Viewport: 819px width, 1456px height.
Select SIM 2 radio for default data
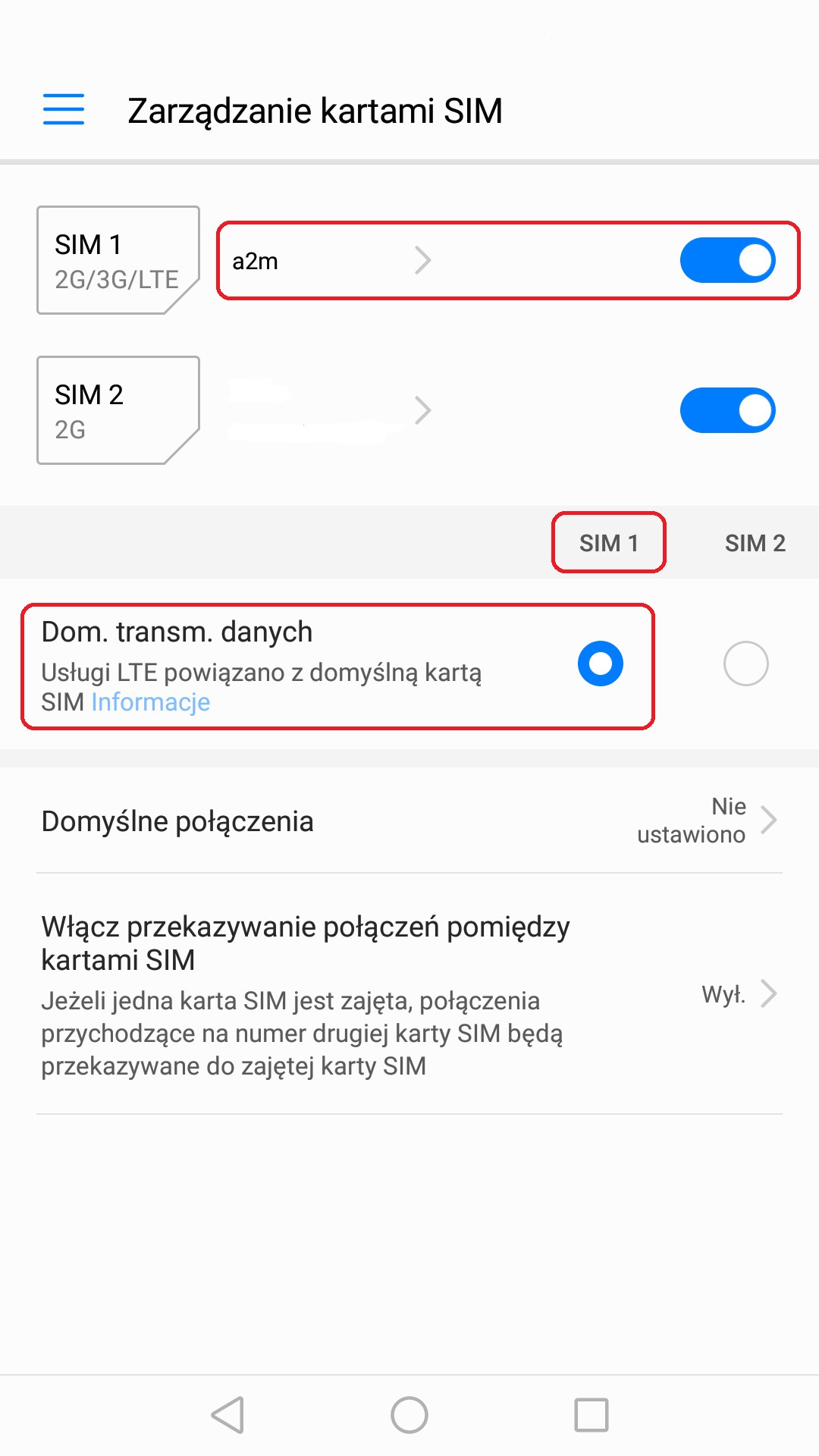coord(745,664)
